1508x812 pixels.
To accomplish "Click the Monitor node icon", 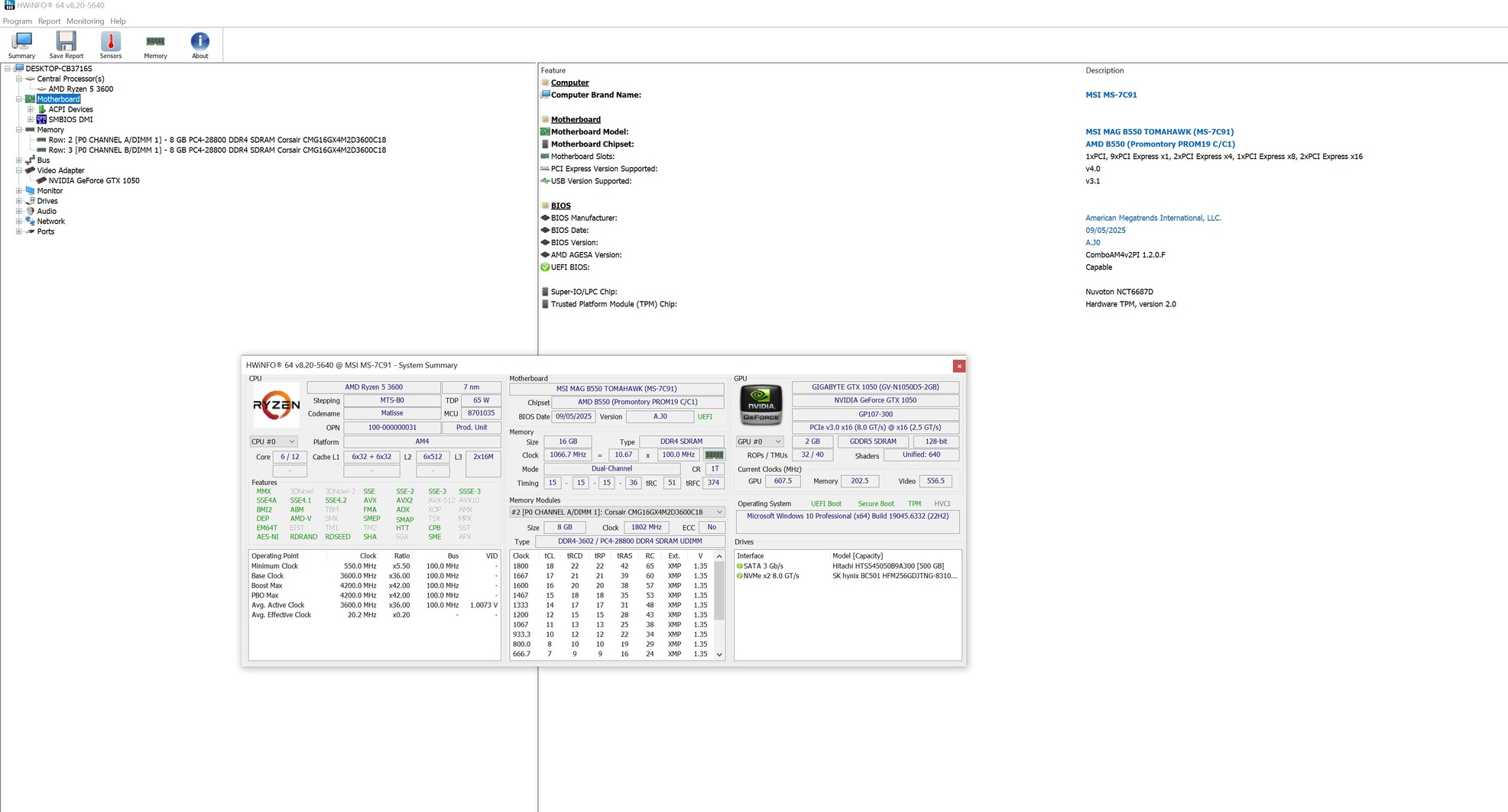I will pos(31,191).
